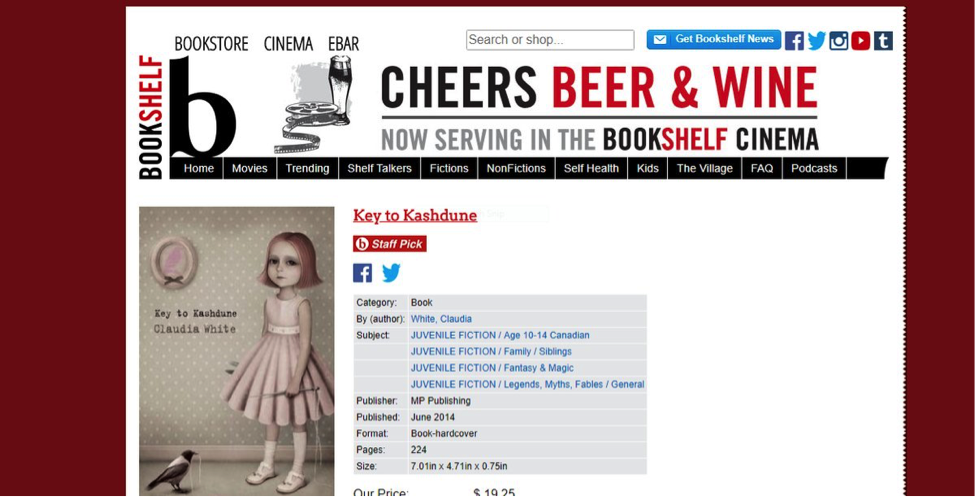This screenshot has width=975, height=497.
Task: Open the Instagram icon in header
Action: (x=838, y=41)
